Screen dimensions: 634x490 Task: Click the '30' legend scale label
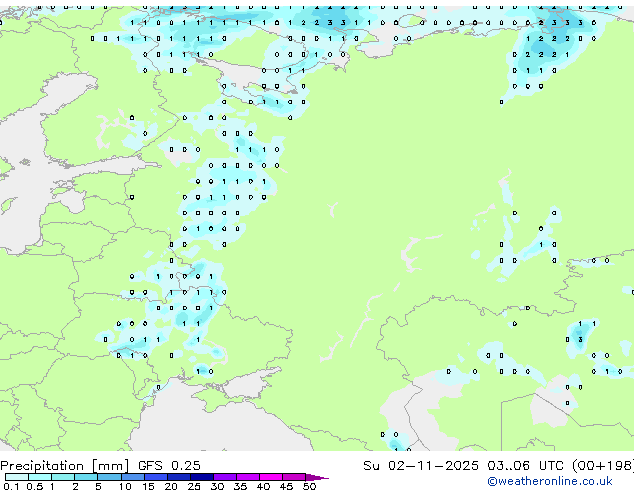pyautogui.click(x=217, y=486)
